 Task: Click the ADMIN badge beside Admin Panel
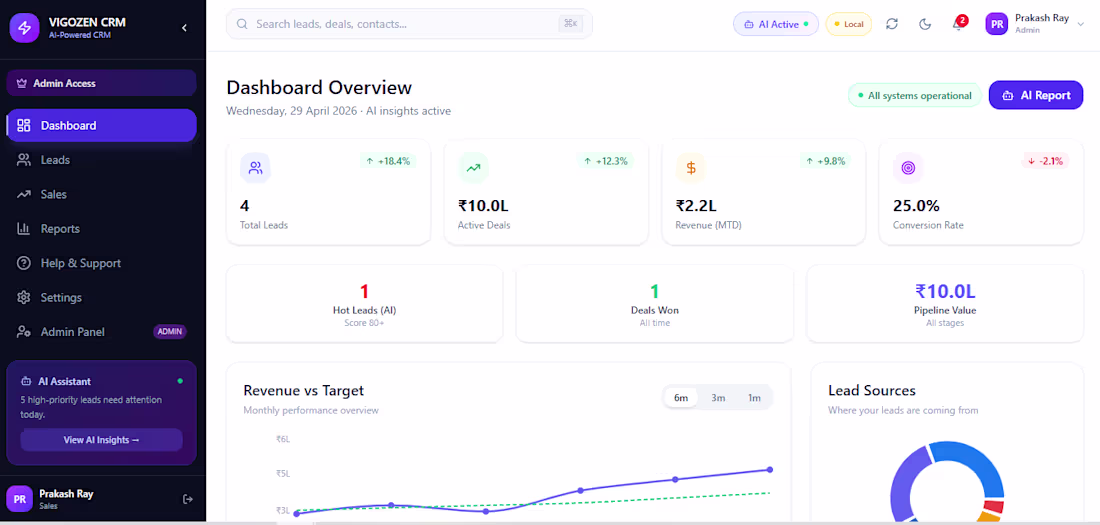click(170, 332)
